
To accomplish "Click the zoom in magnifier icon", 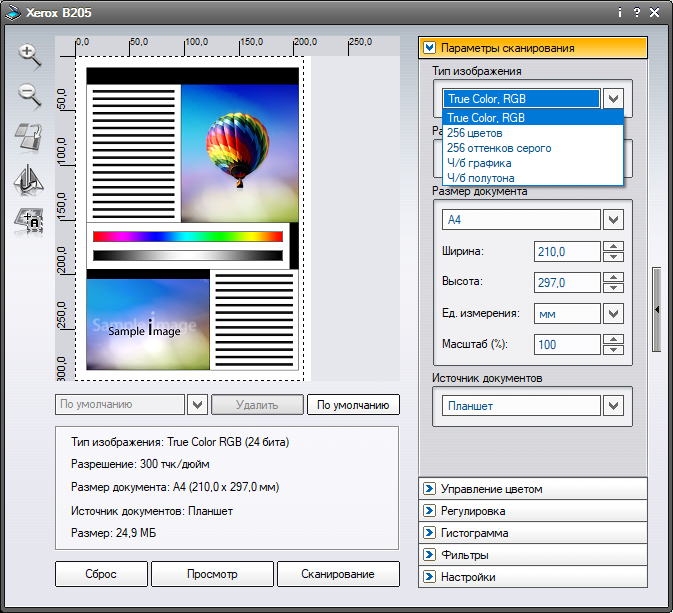I will pyautogui.click(x=28, y=55).
